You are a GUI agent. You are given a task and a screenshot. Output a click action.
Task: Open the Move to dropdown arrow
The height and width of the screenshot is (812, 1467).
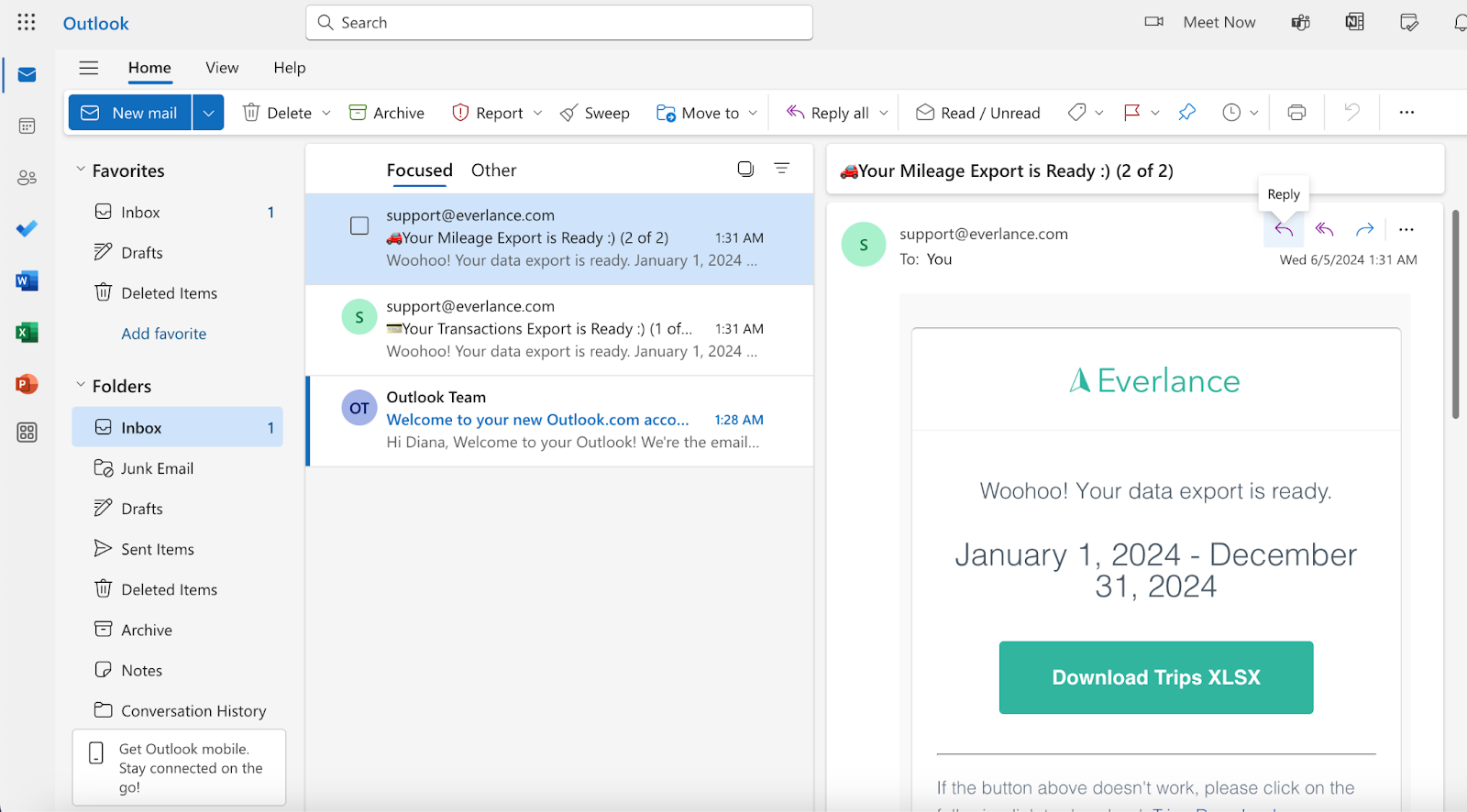(x=753, y=113)
